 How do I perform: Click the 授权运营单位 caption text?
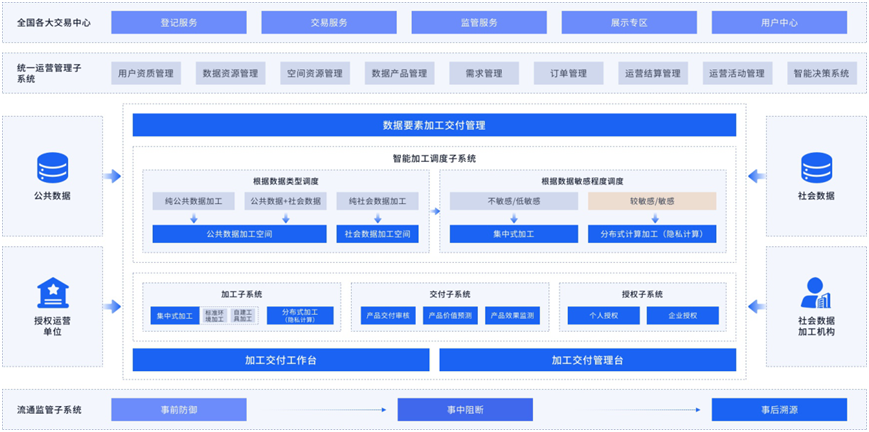coord(52,326)
